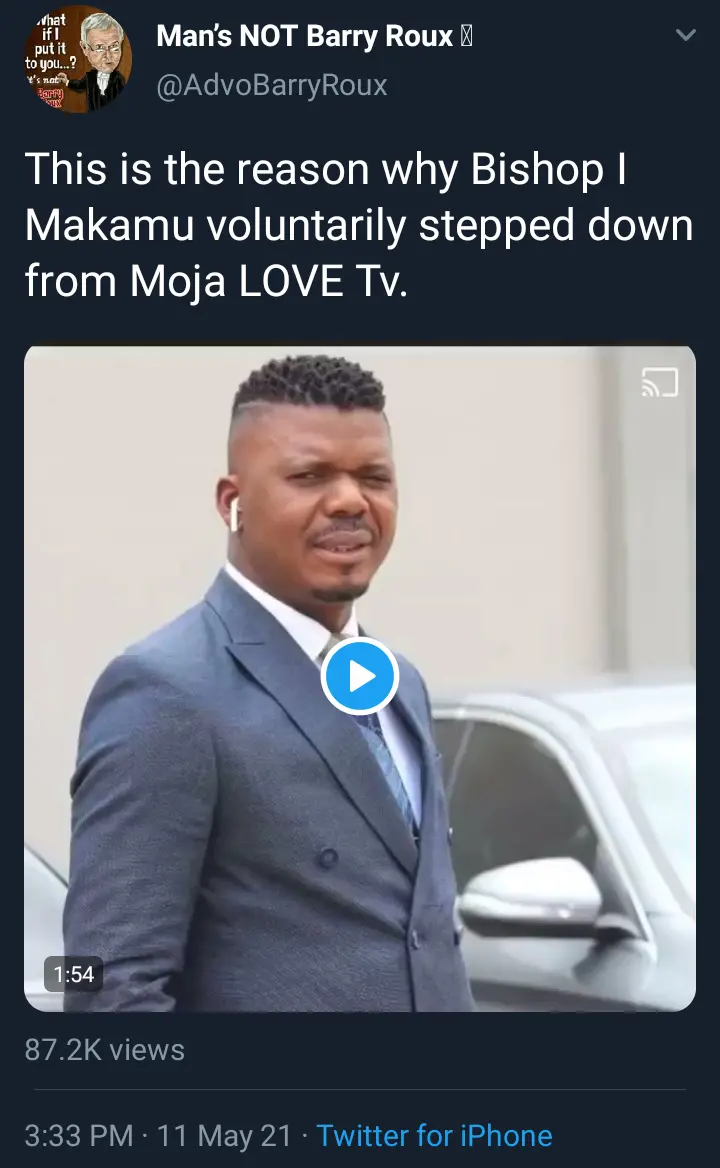Open the tweet options chevron menu
The width and height of the screenshot is (720, 1168).
685,35
